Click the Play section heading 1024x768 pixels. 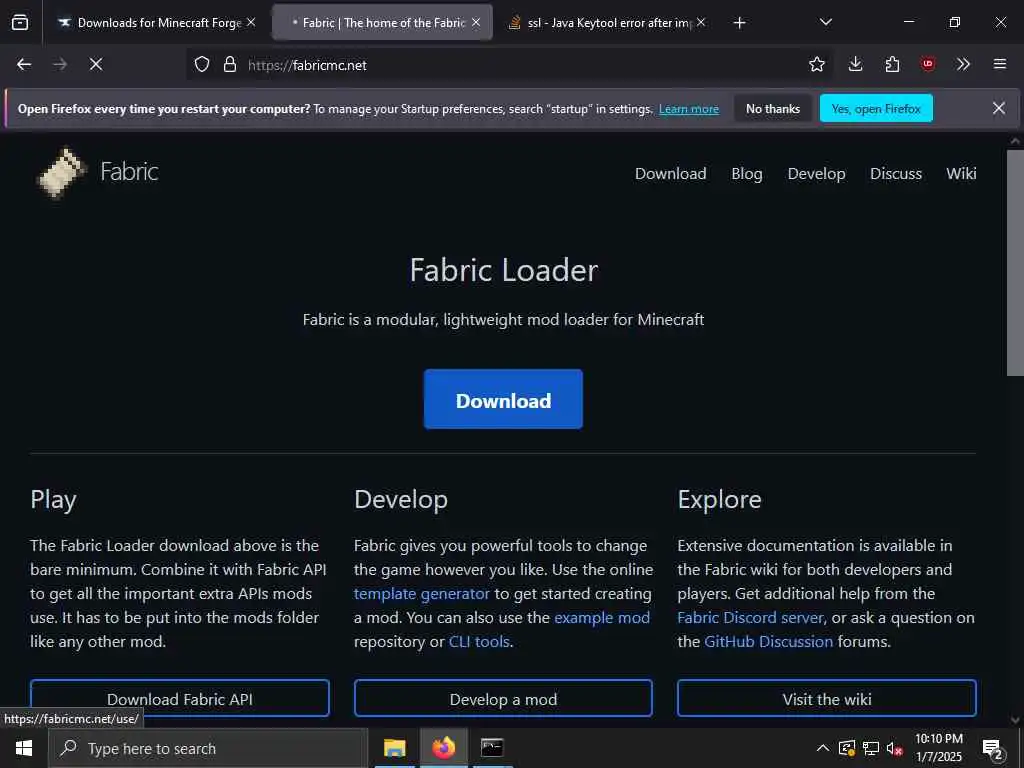point(54,500)
